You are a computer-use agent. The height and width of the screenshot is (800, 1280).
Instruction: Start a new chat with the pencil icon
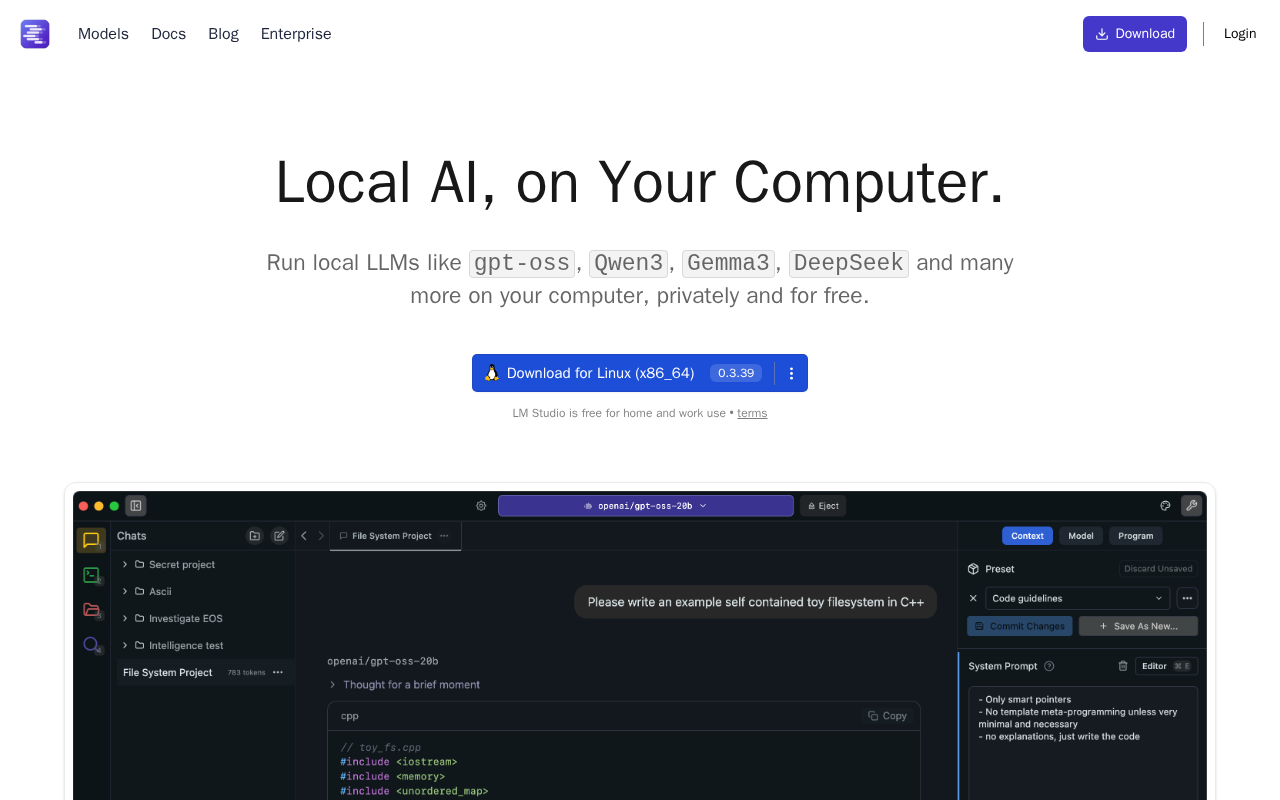tap(279, 536)
